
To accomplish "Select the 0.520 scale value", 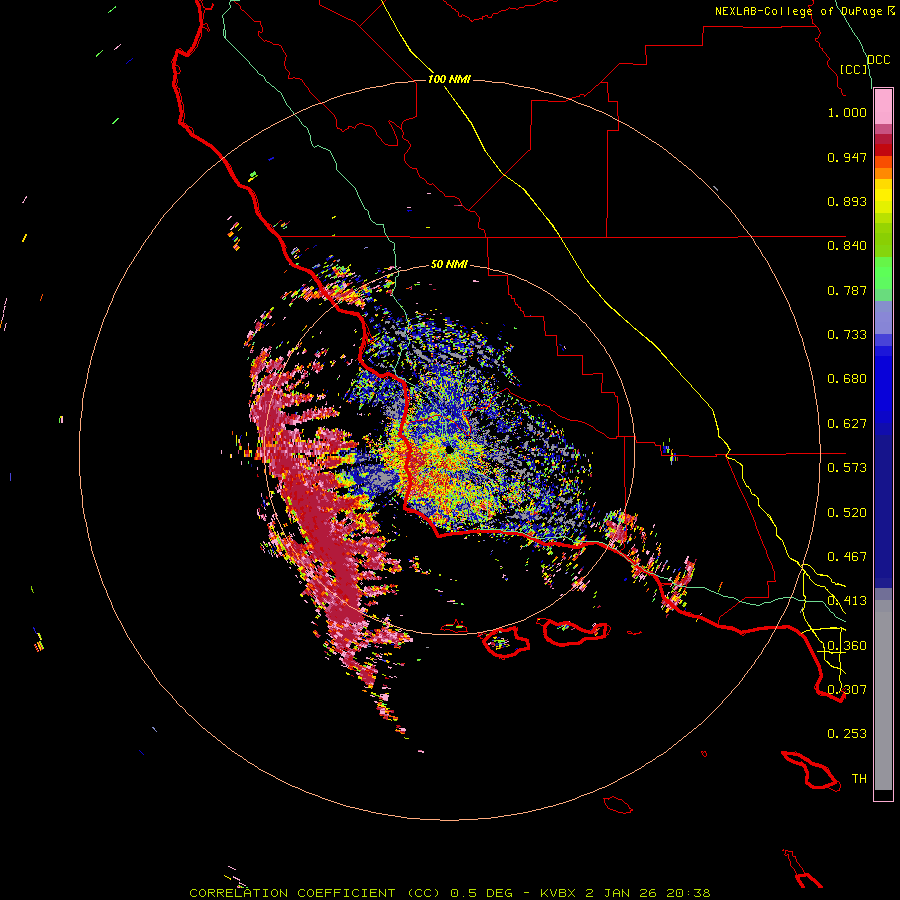I will [847, 513].
